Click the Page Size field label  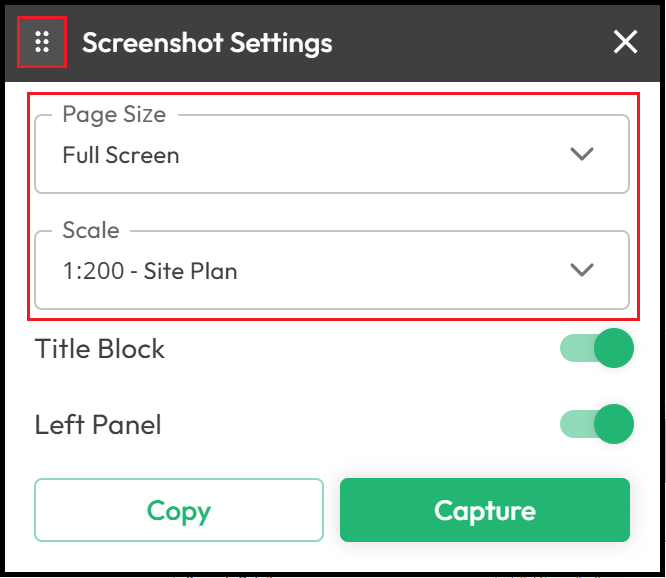(x=114, y=114)
